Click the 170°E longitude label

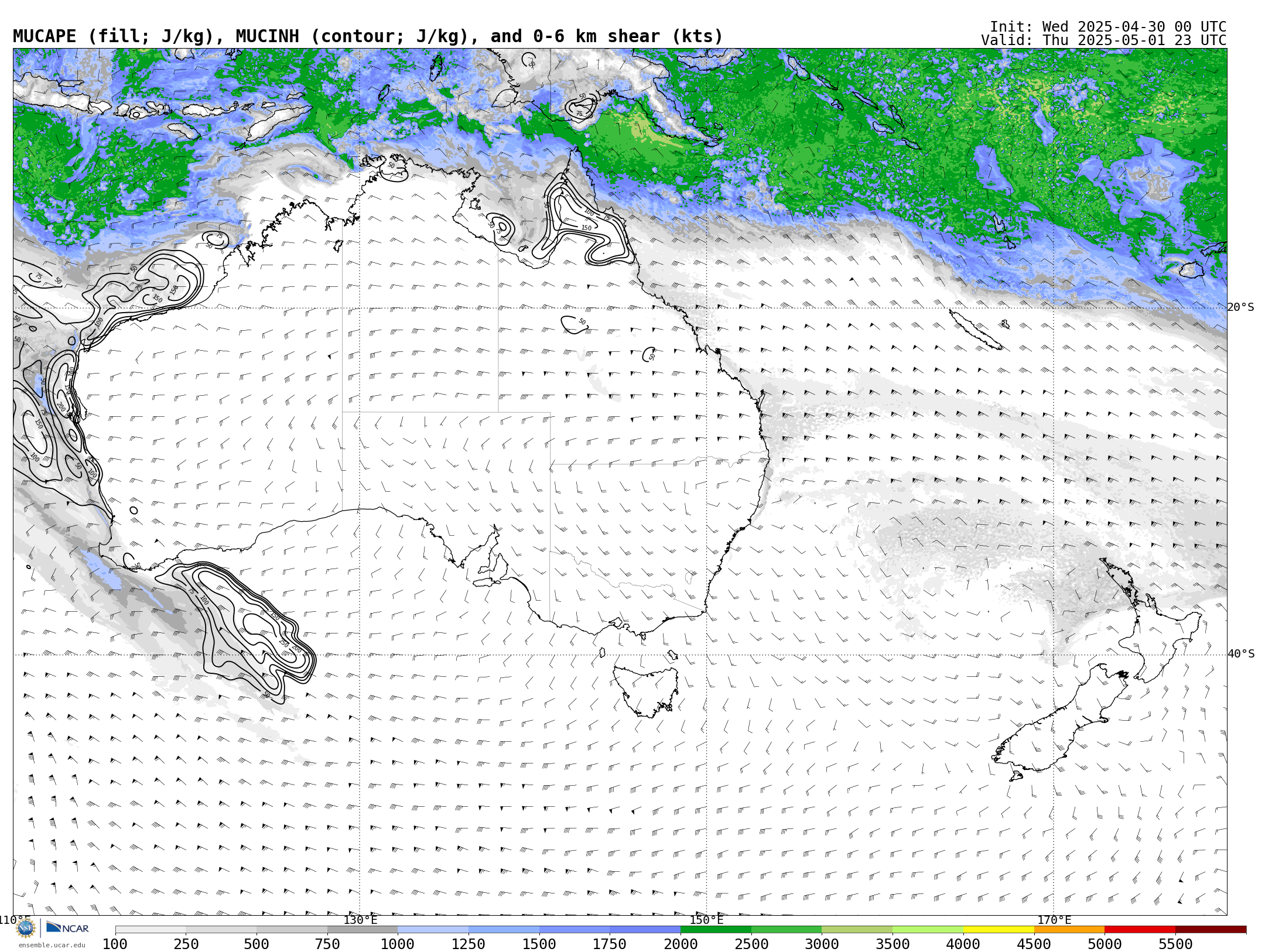(x=1054, y=920)
